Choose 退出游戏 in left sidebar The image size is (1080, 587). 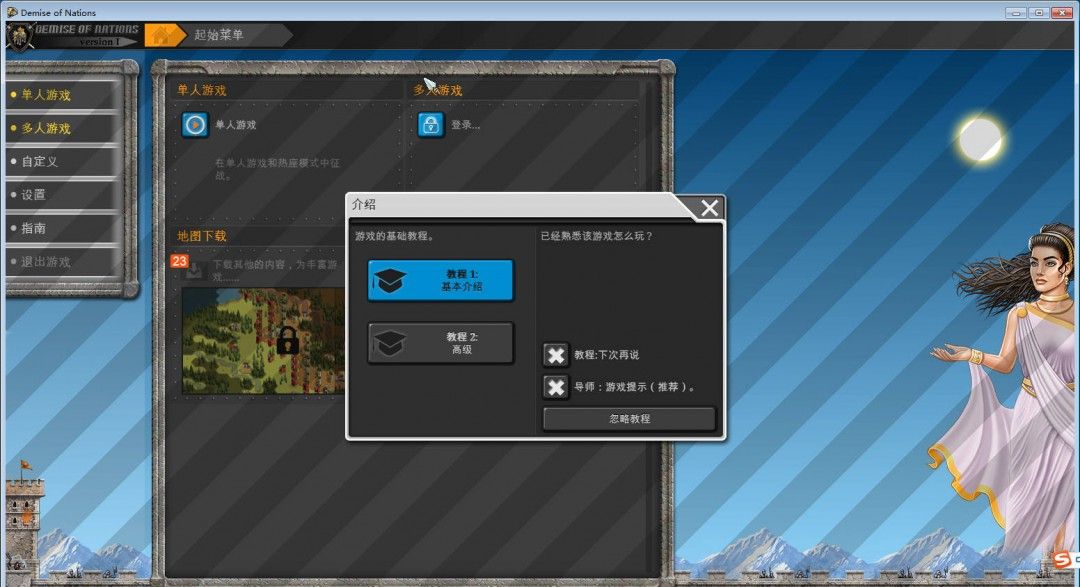coord(63,262)
